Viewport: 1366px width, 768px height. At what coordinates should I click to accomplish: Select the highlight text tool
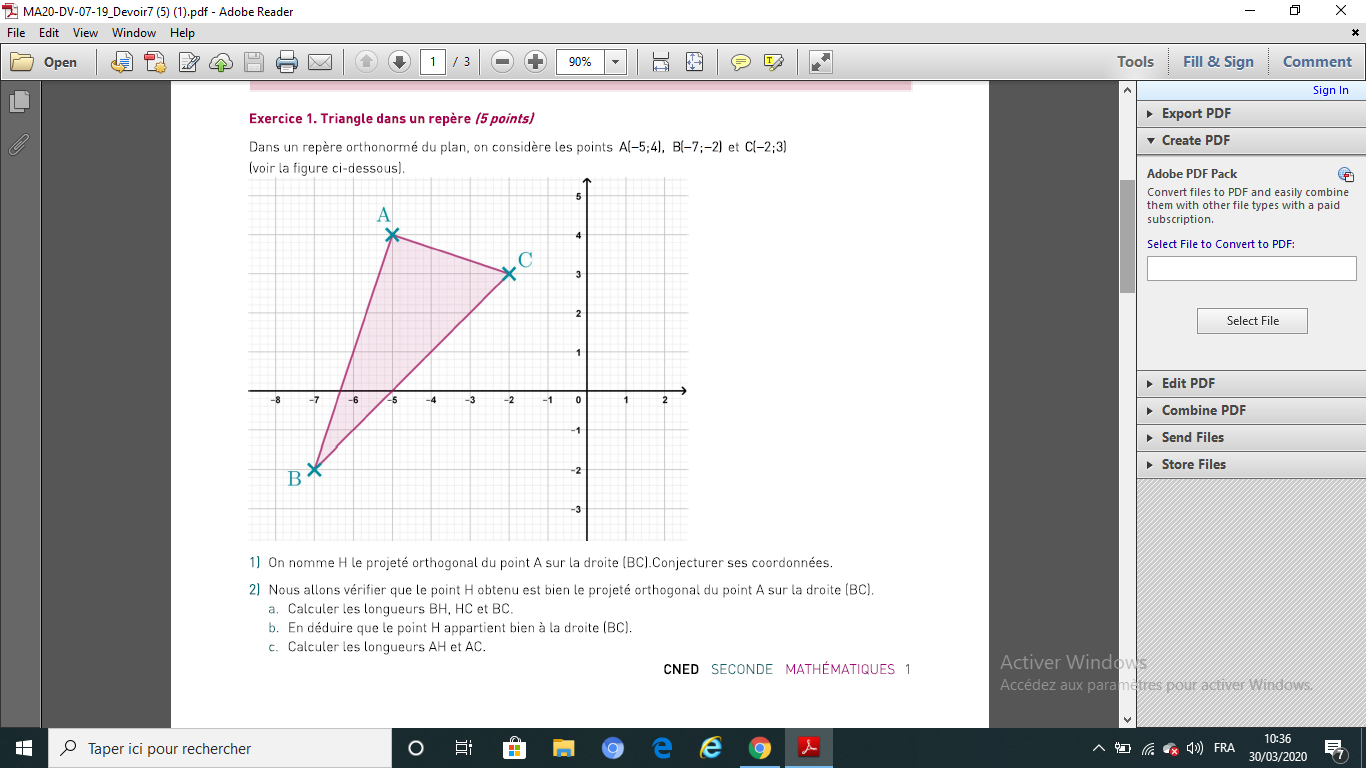click(x=773, y=62)
